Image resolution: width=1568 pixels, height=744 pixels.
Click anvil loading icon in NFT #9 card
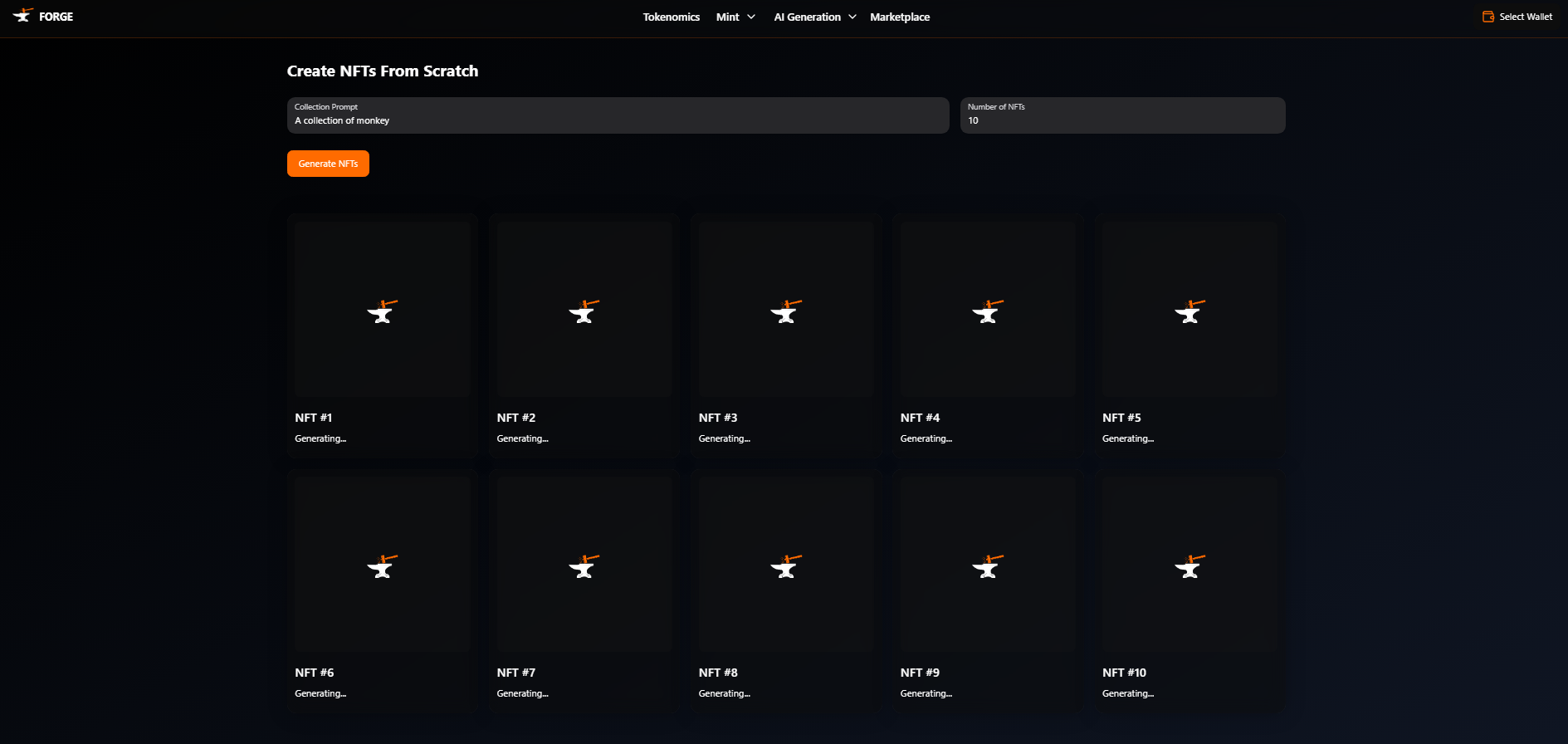pyautogui.click(x=988, y=566)
